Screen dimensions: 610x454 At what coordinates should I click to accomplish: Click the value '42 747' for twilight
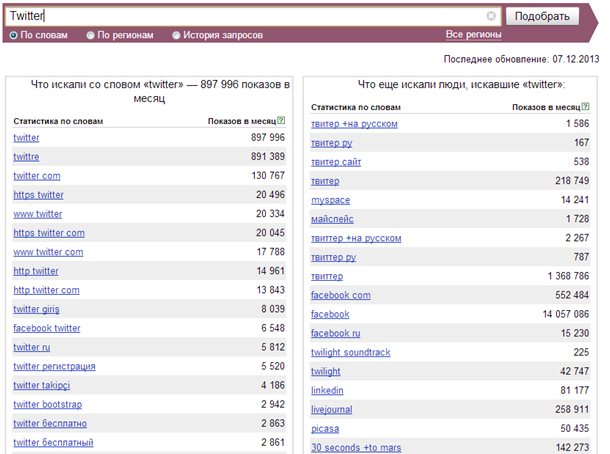[575, 372]
